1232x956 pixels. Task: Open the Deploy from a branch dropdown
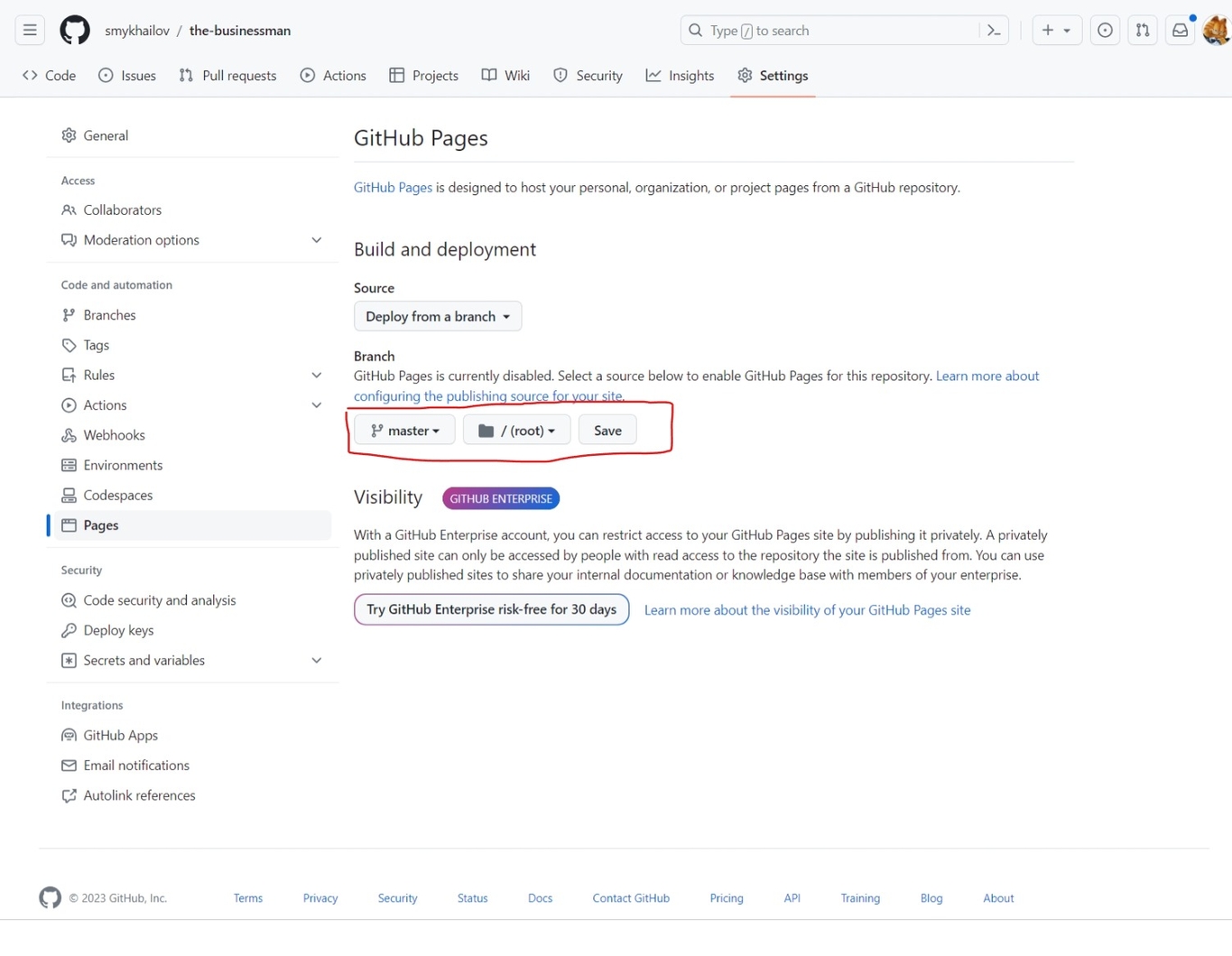point(438,316)
